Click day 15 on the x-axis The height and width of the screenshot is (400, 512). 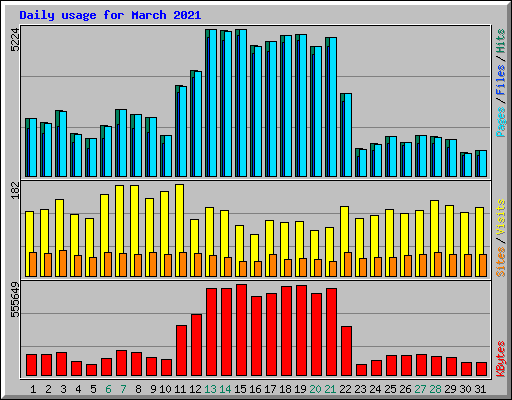[240, 389]
